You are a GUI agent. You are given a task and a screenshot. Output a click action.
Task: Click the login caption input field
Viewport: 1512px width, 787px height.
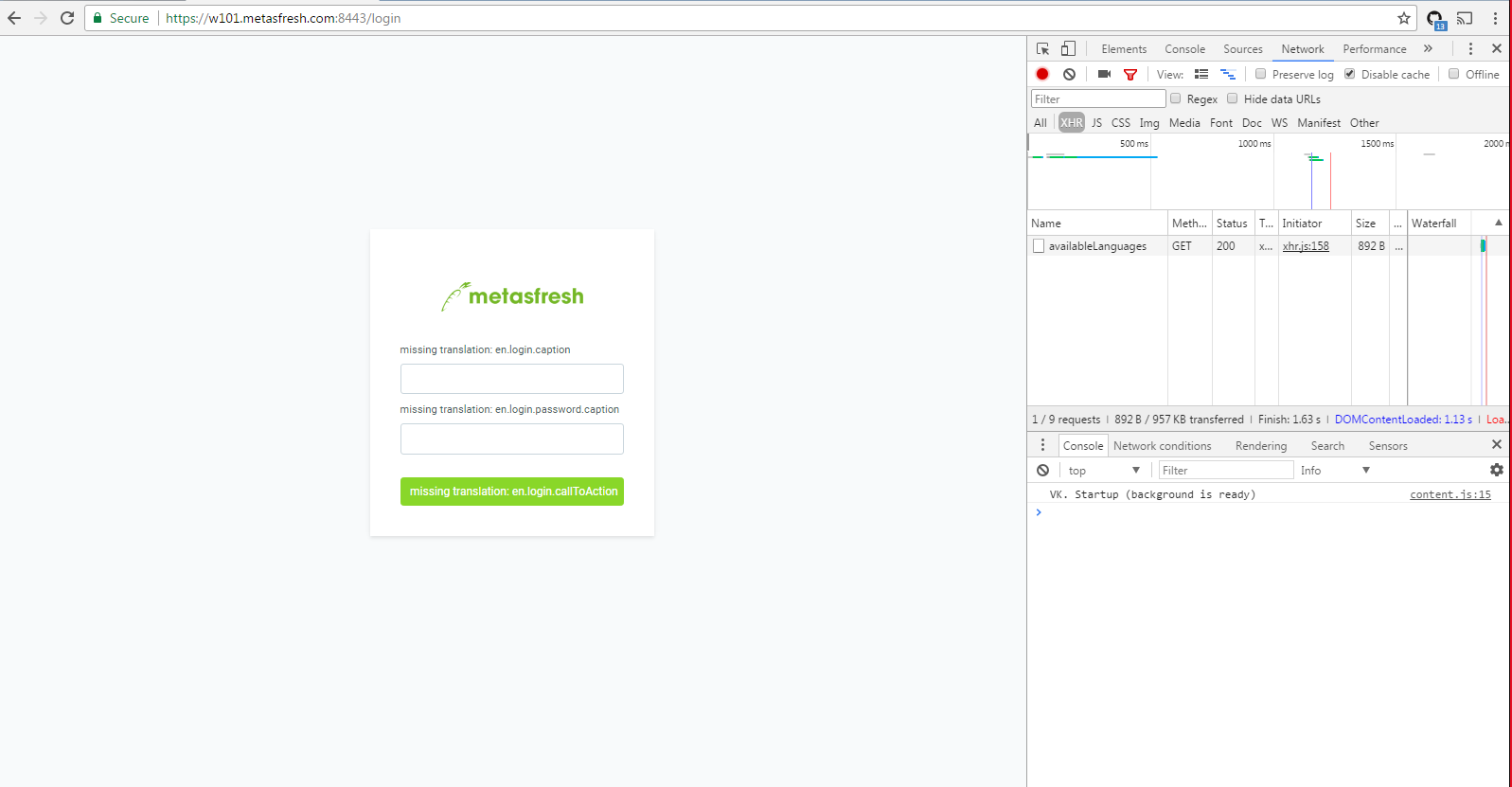coord(512,379)
